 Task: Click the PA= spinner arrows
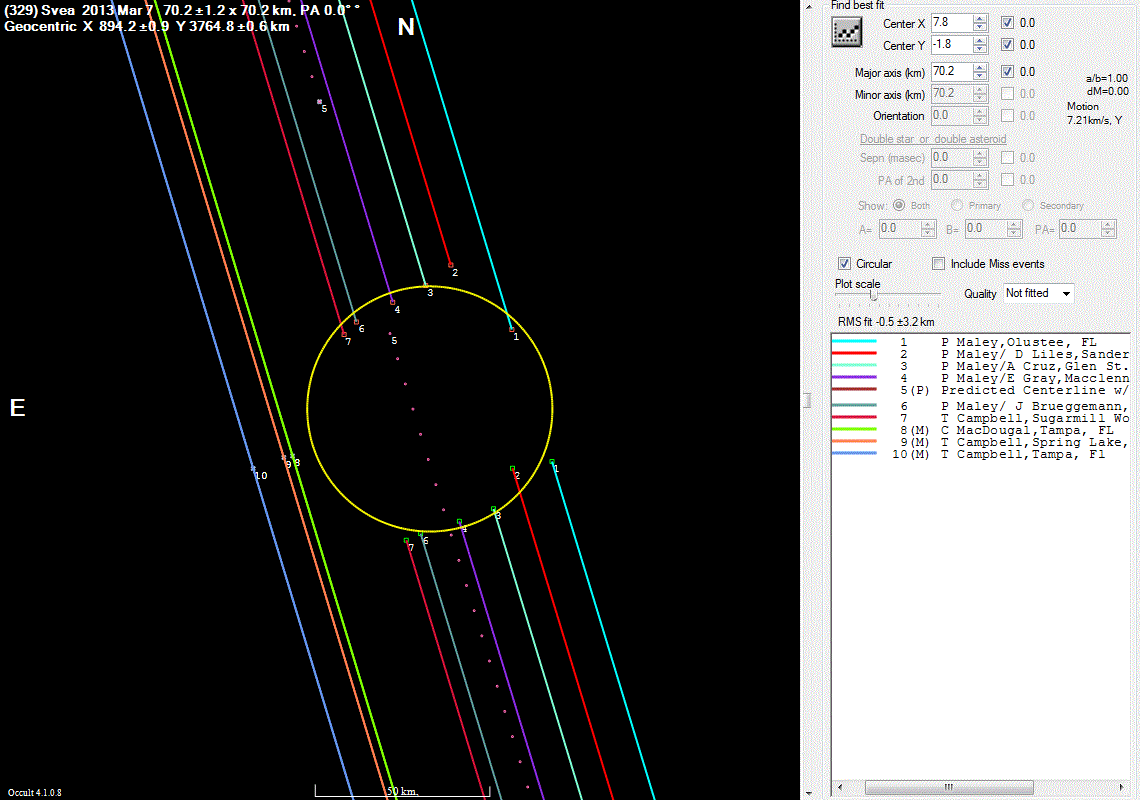[x=1107, y=228]
